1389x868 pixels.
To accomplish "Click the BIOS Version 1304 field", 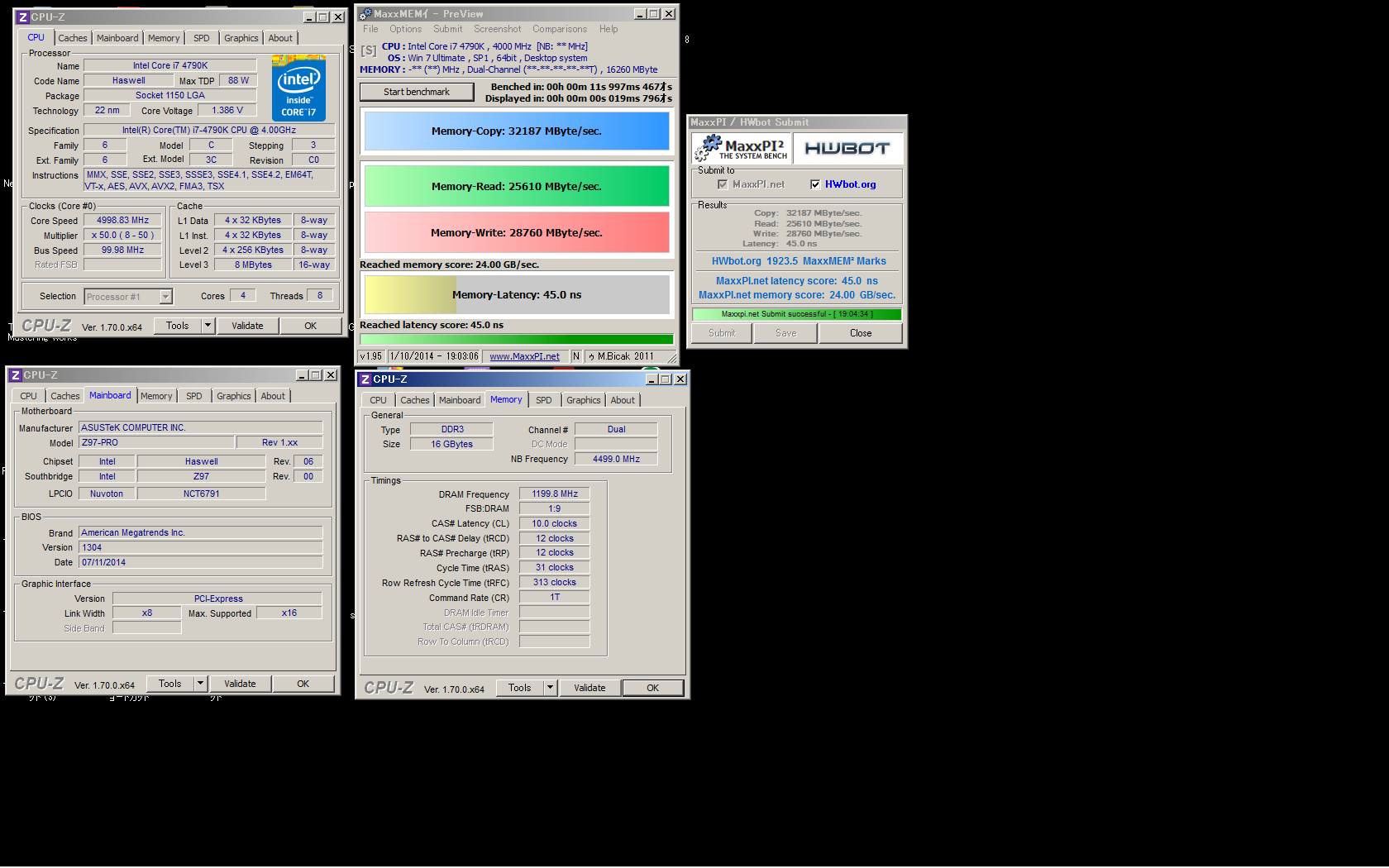I will (x=201, y=547).
